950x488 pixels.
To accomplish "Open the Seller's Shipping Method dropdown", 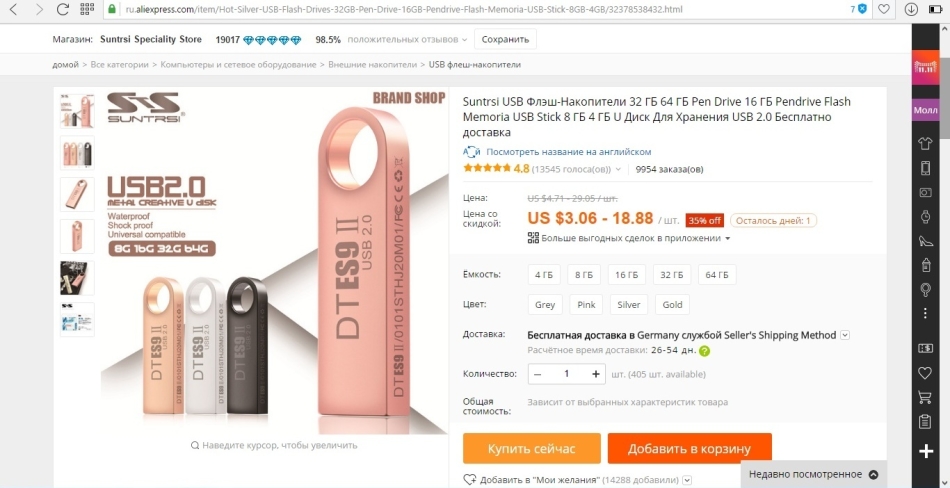I will point(845,335).
